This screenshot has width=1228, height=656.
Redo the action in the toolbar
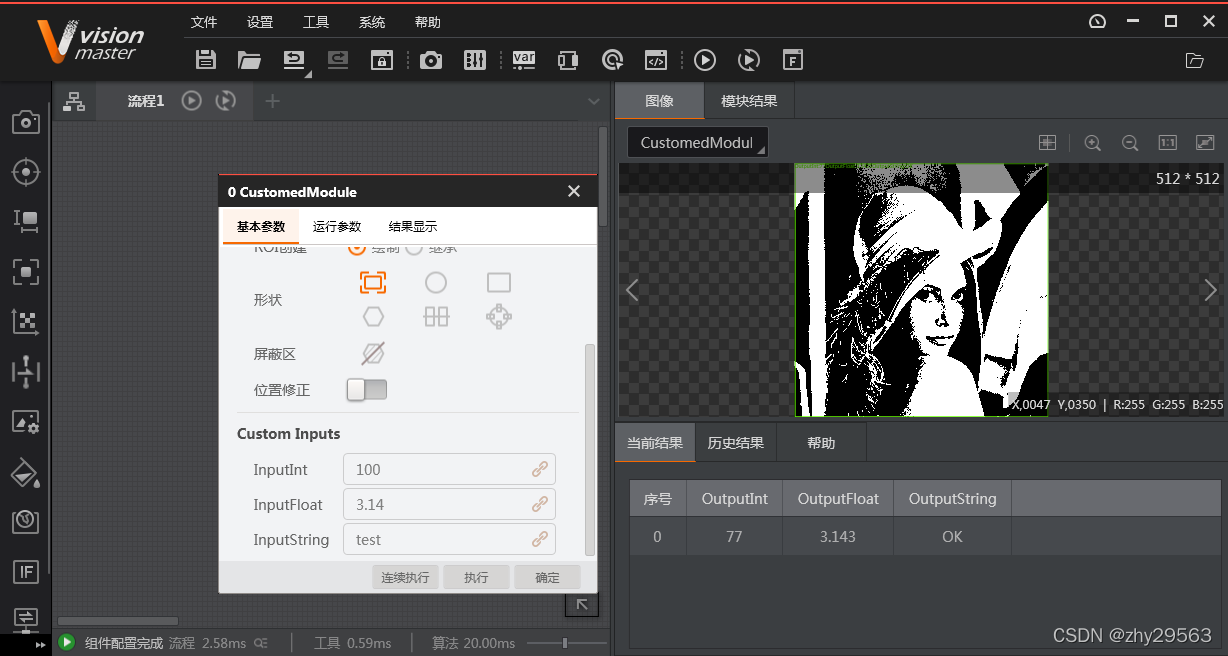pos(338,60)
